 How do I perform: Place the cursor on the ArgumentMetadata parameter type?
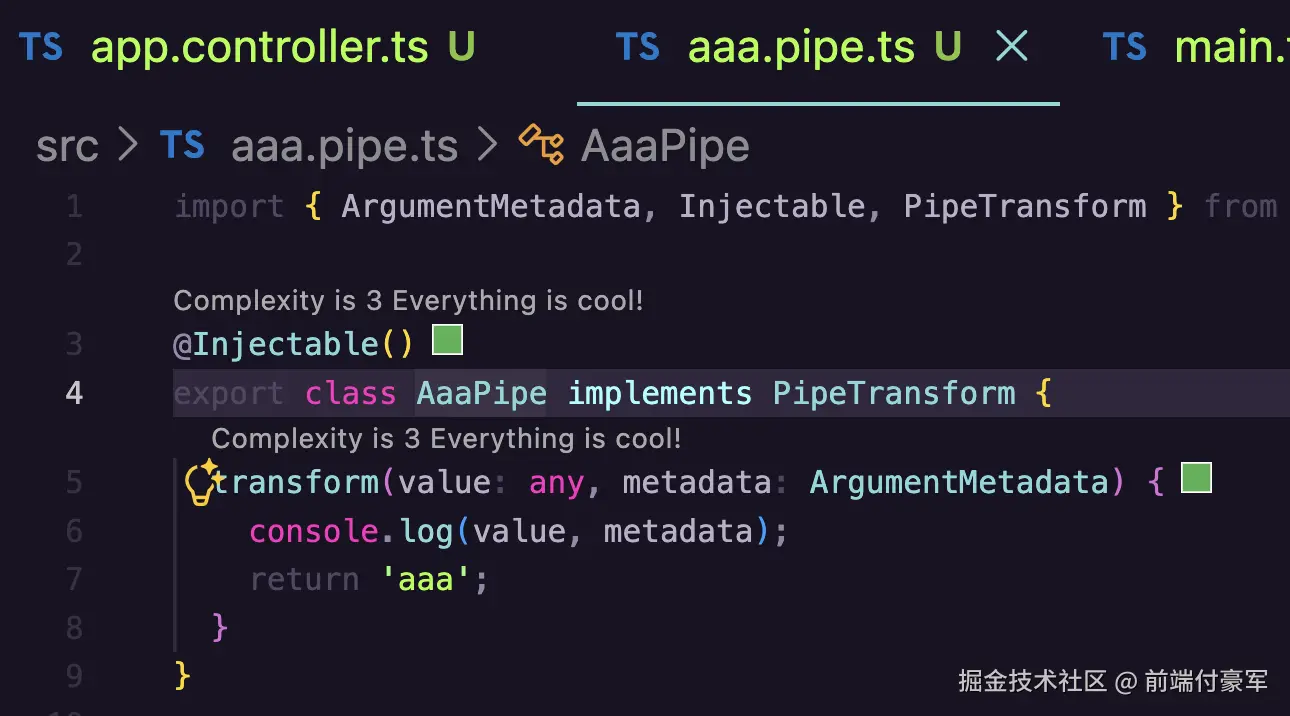point(960,483)
